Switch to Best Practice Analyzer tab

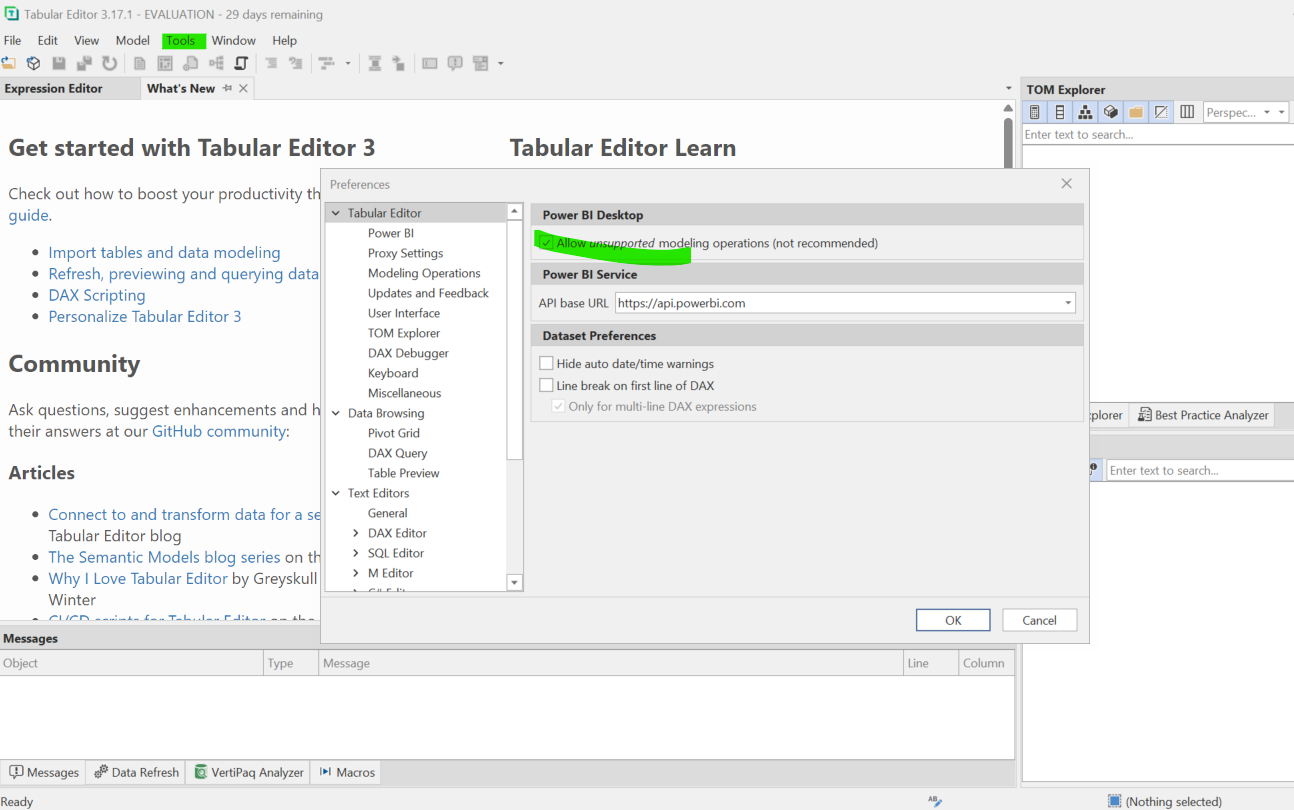[x=1203, y=415]
